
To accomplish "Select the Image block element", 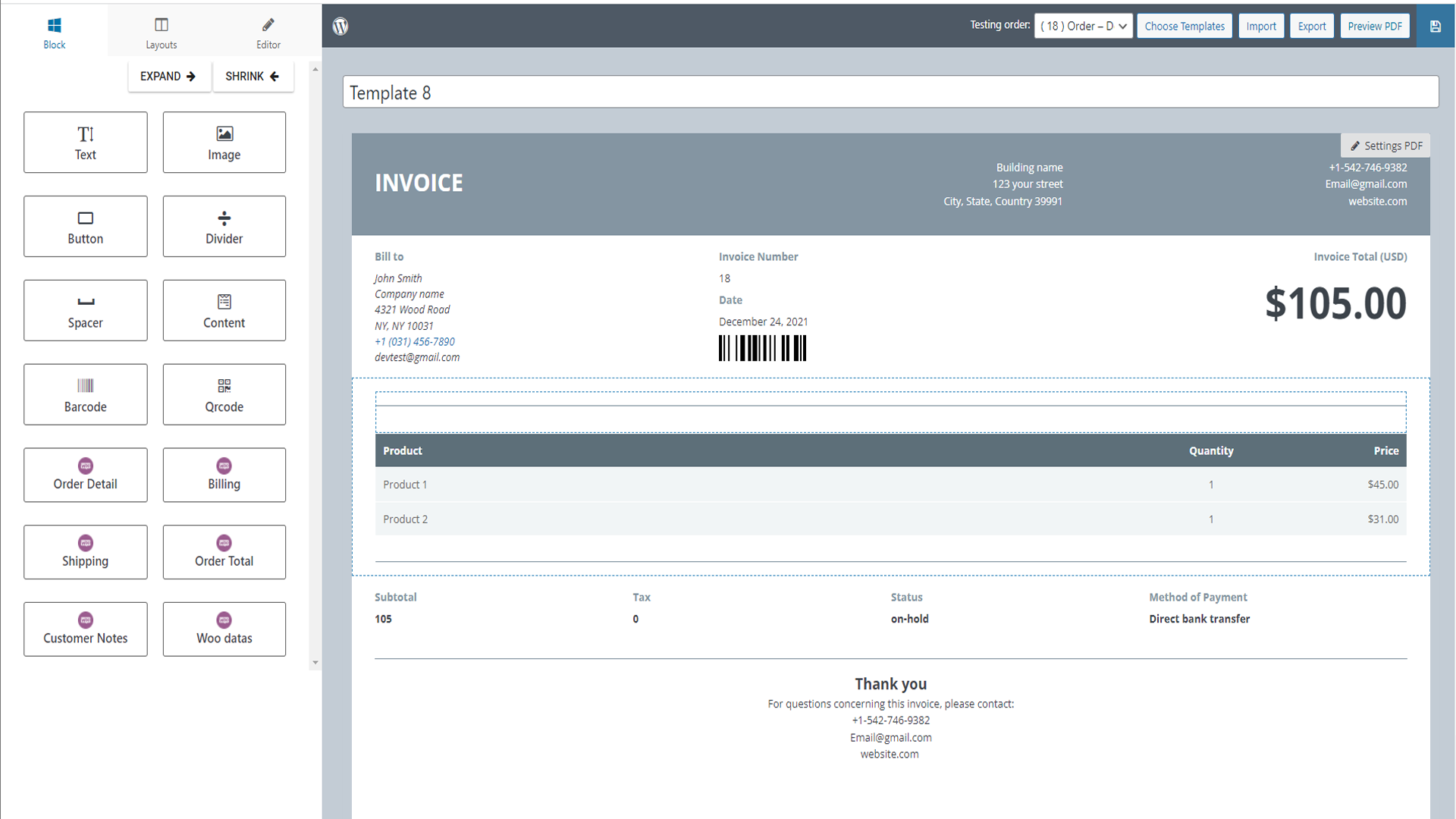I will tap(224, 143).
